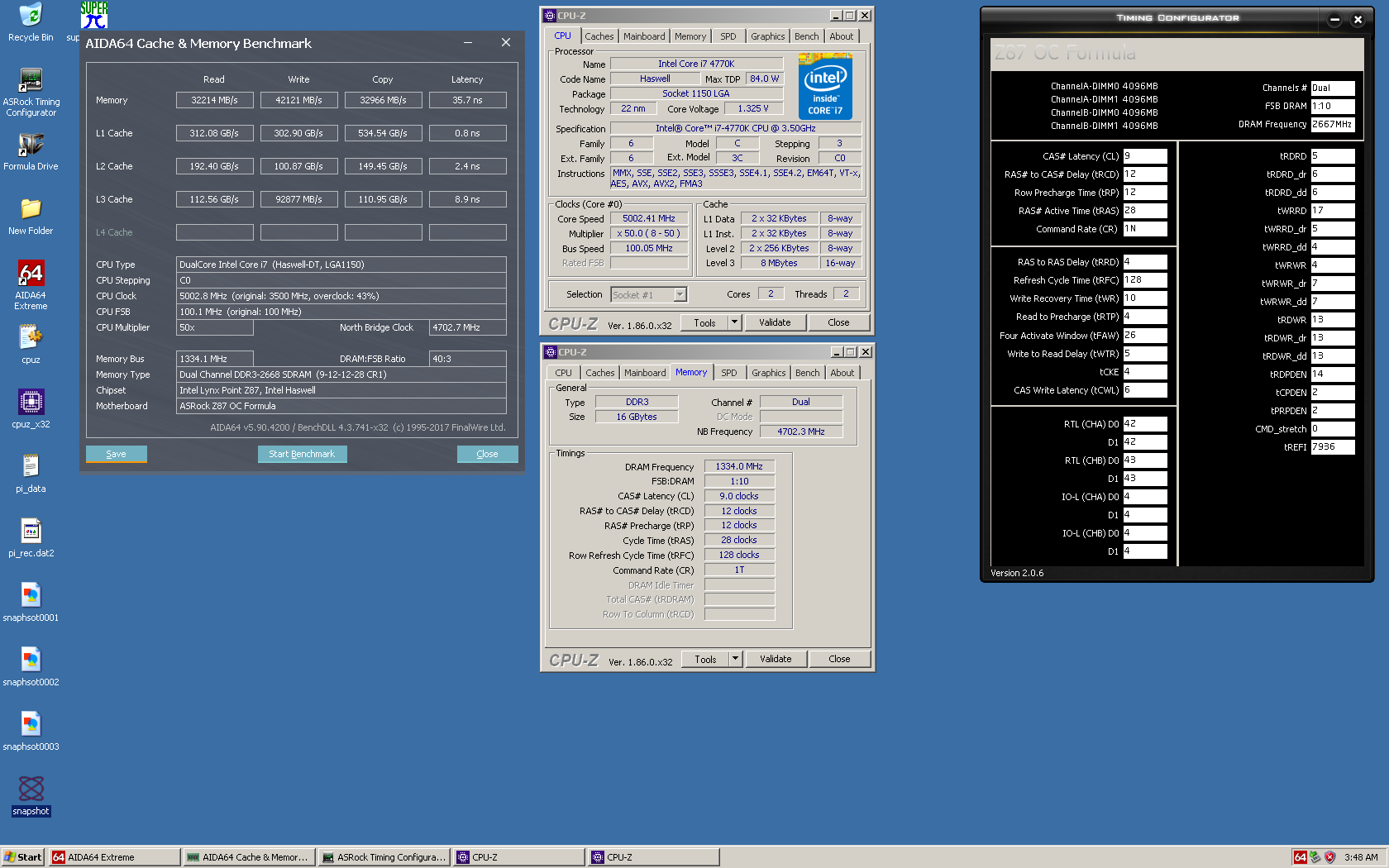This screenshot has width=1389, height=868.
Task: Switch to Caches tab in top CPU-Z
Action: (599, 36)
